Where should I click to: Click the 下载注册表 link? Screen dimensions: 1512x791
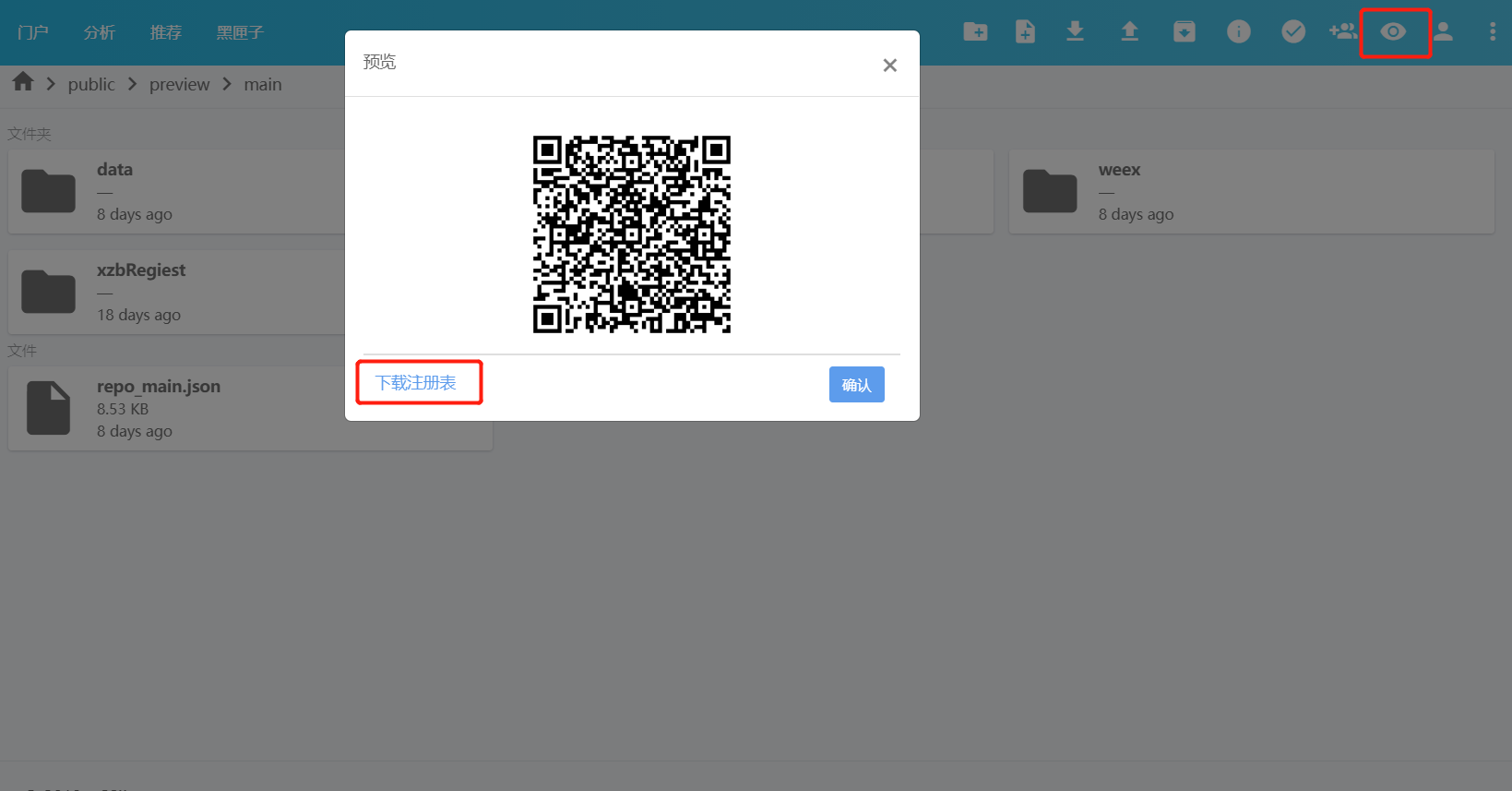(x=416, y=383)
